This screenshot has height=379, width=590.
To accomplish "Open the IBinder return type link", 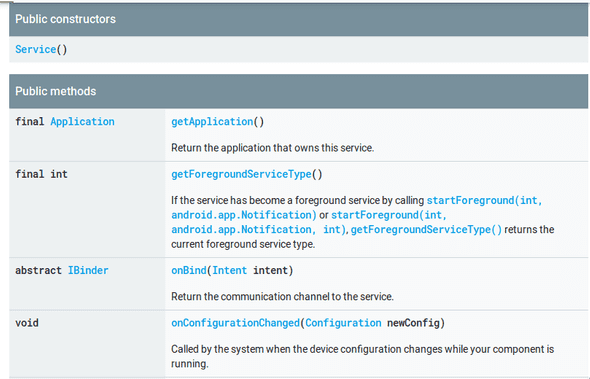I will (88, 270).
